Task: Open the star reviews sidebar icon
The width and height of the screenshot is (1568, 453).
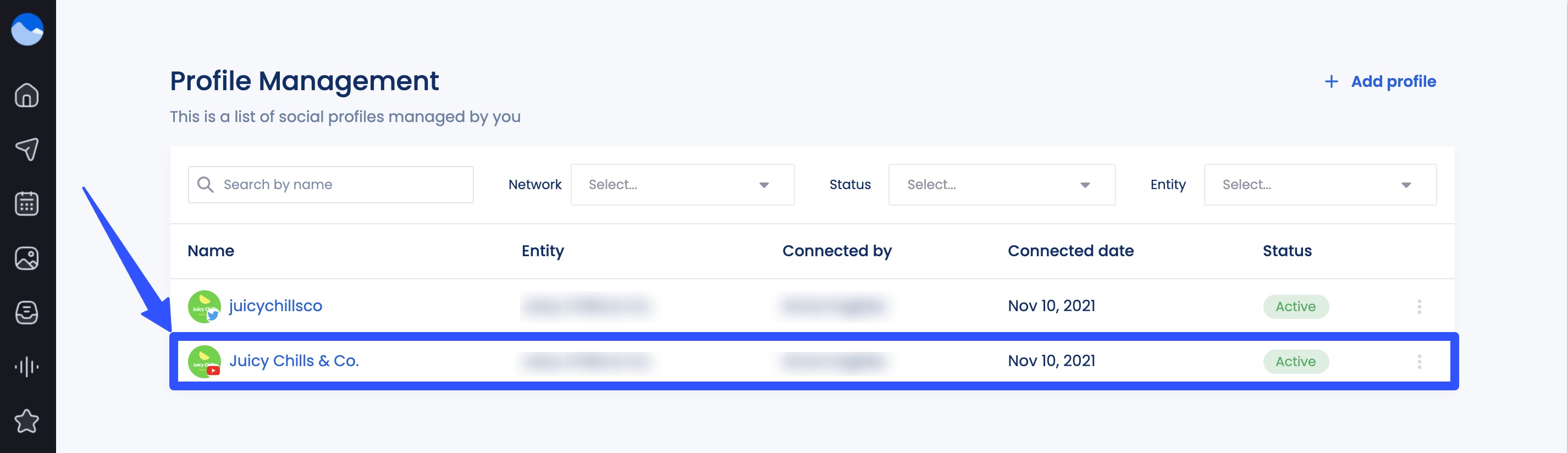Action: tap(27, 421)
